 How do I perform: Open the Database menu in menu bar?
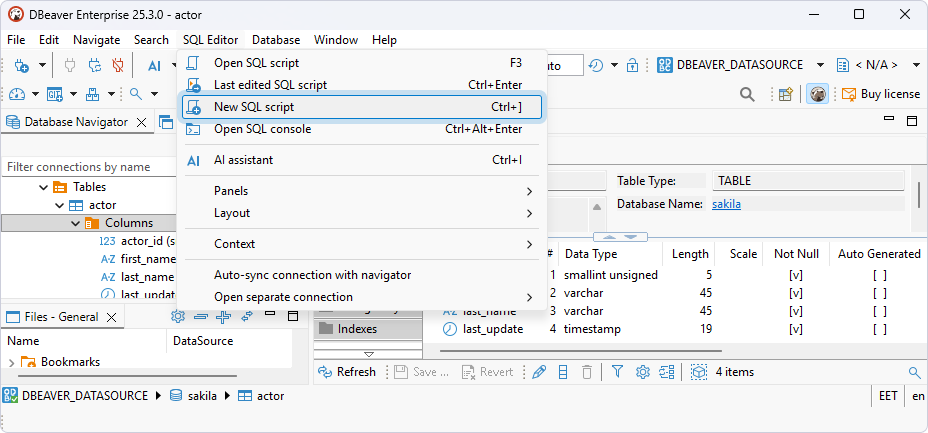(x=276, y=40)
